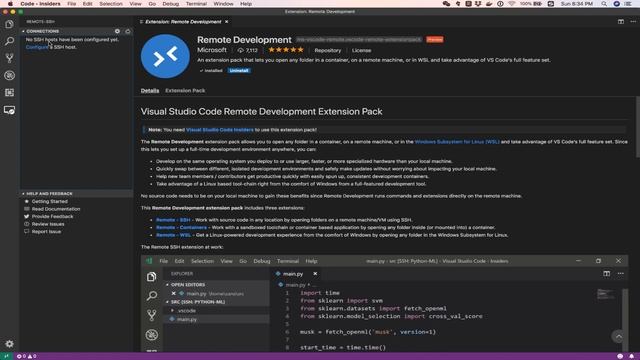Open the Remote - WSL link
Image resolution: width=640 pixels, height=360 pixels.
click(x=173, y=235)
